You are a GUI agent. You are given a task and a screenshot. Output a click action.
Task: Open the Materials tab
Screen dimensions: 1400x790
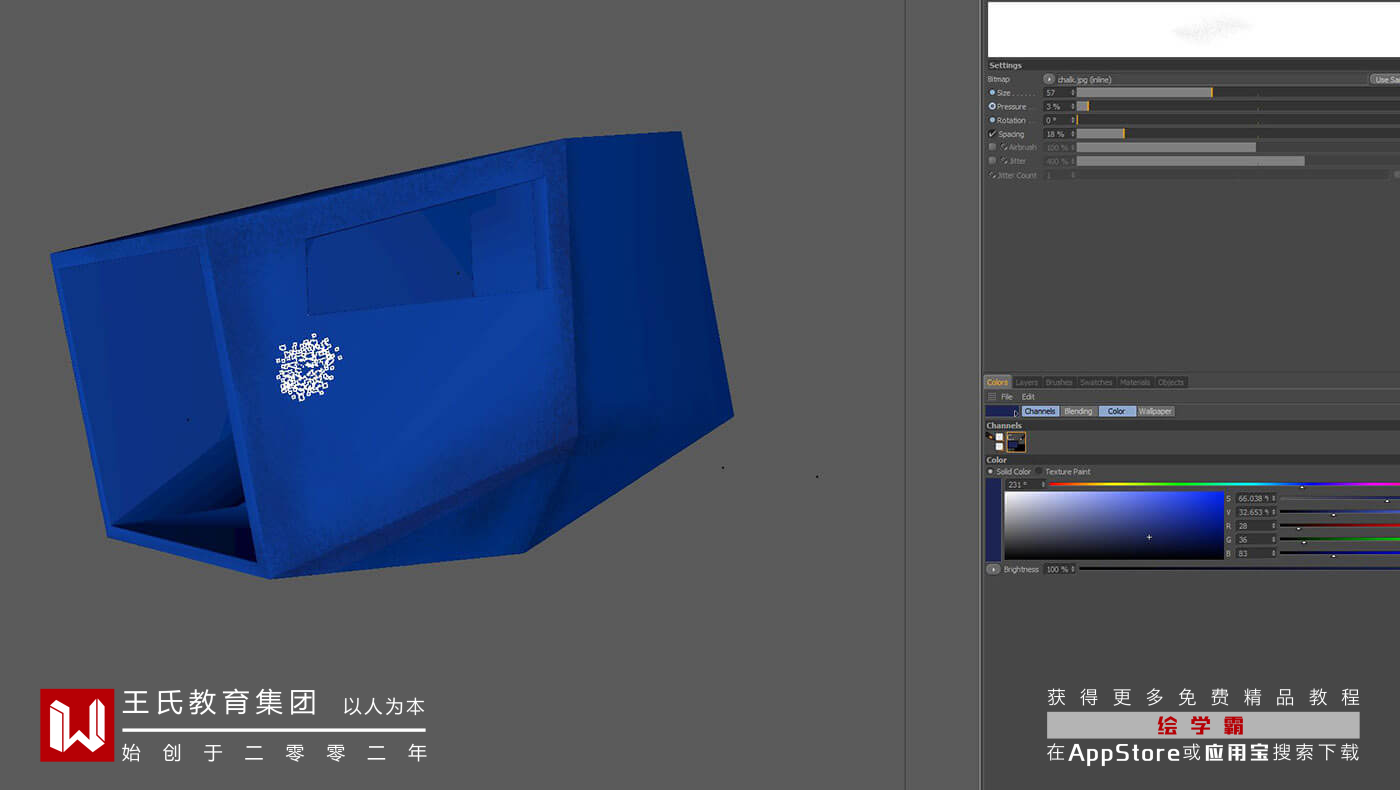(x=1135, y=382)
